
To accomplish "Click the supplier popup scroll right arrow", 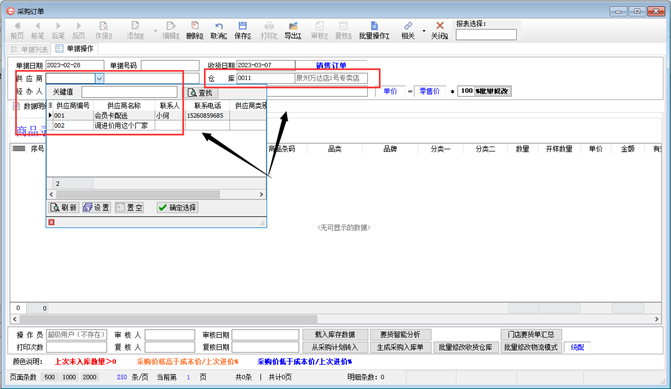I will pyautogui.click(x=261, y=195).
